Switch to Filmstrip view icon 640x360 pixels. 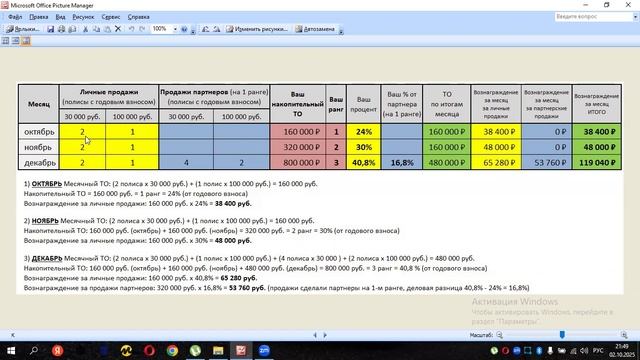(16, 41)
